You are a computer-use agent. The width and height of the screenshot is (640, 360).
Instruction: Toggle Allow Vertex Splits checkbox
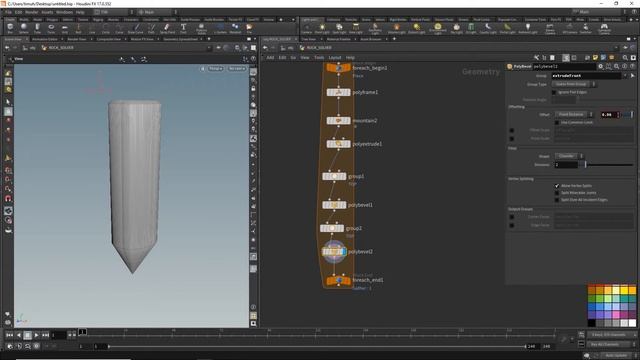tap(557, 186)
